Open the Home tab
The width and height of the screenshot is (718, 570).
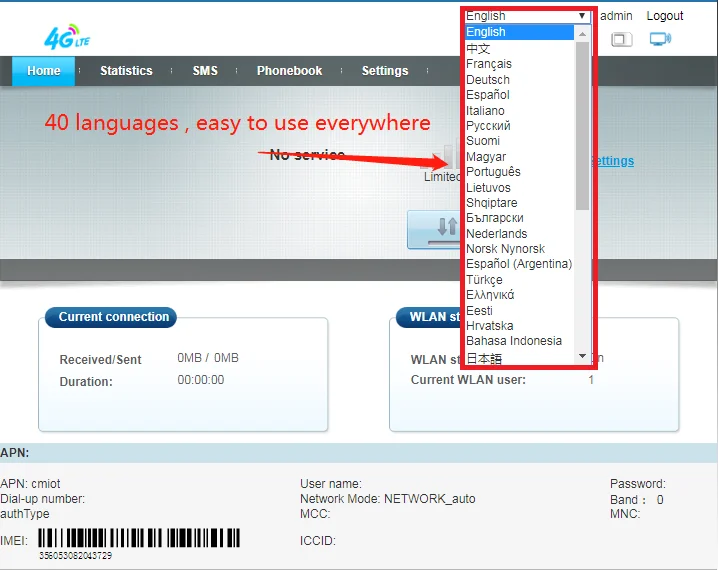click(x=44, y=71)
